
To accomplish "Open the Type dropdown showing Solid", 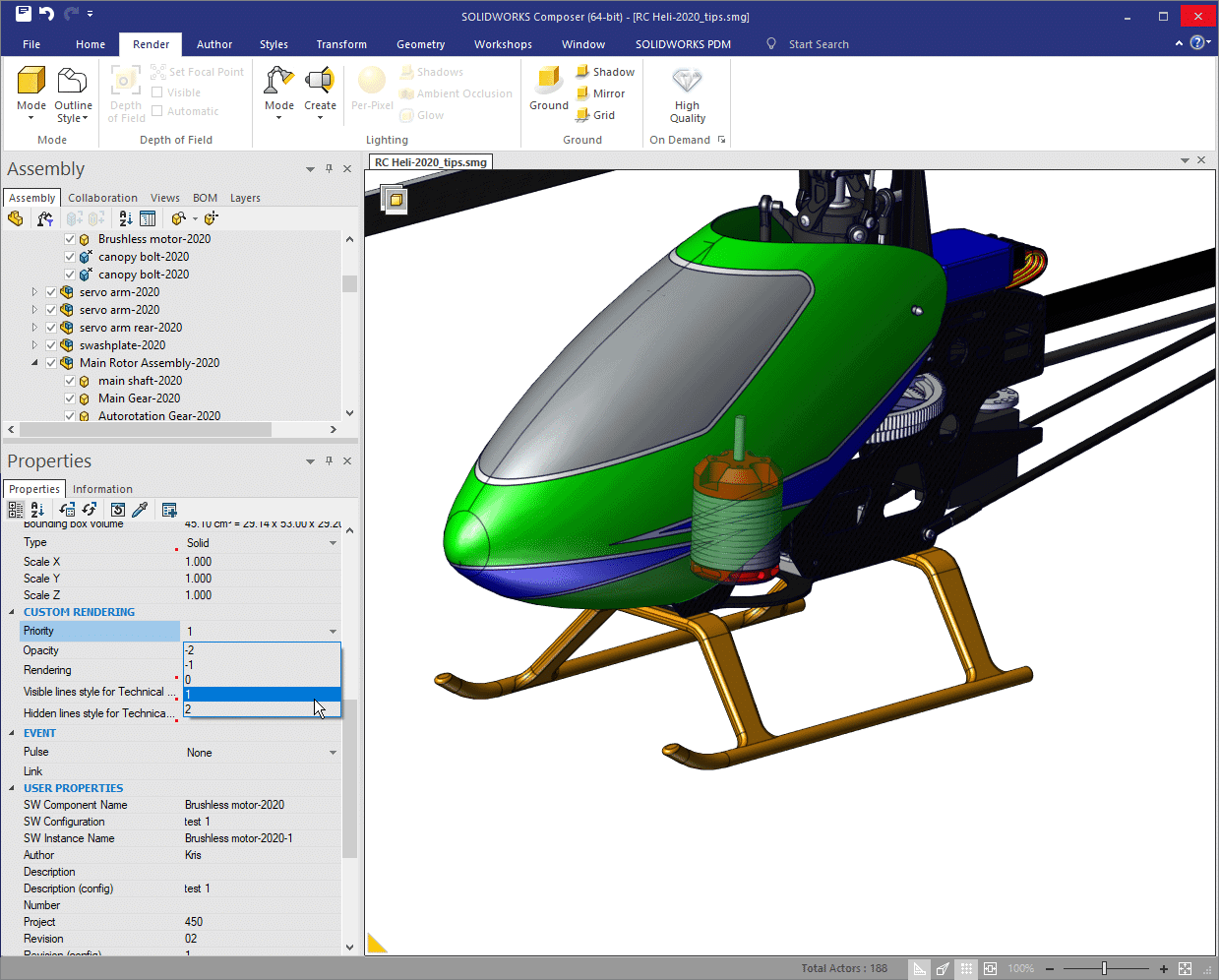I will pos(333,543).
